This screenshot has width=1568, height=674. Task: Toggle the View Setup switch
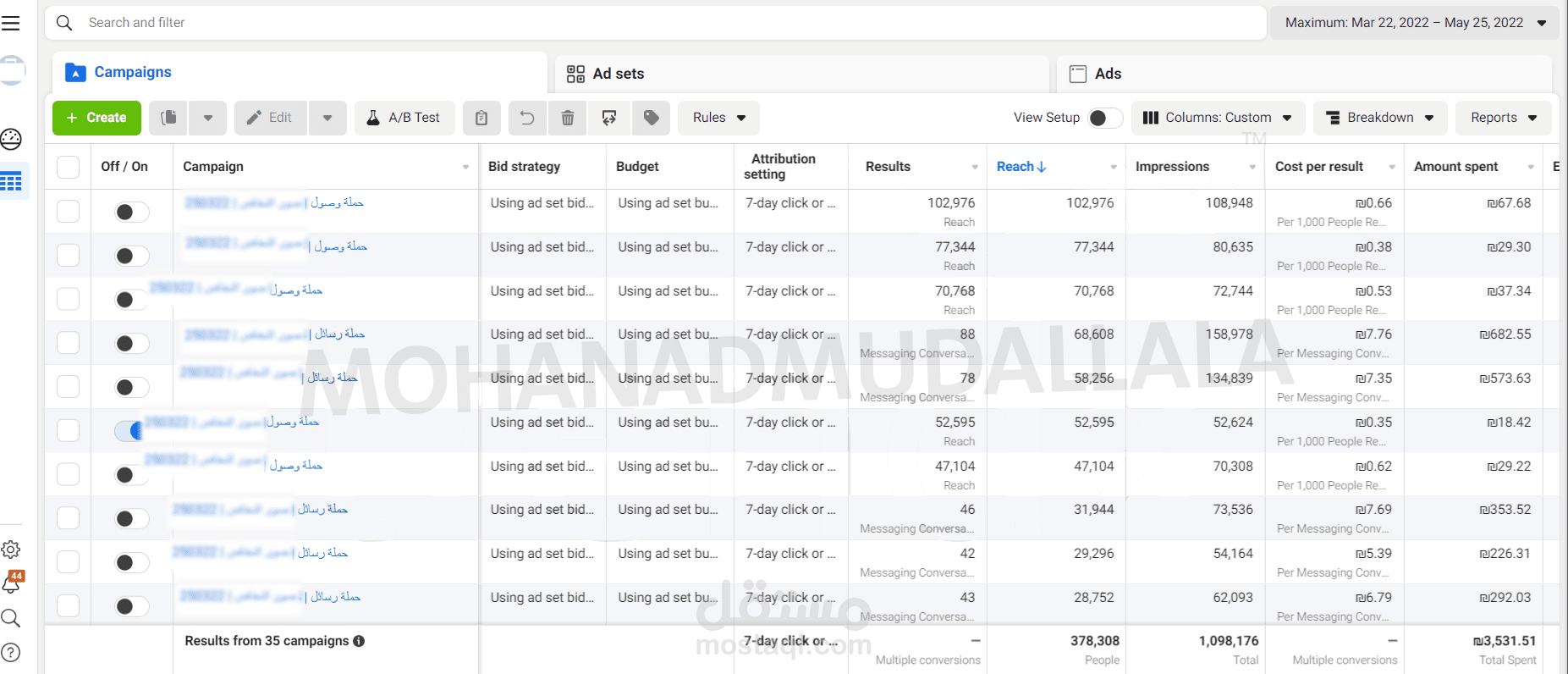(x=1103, y=118)
